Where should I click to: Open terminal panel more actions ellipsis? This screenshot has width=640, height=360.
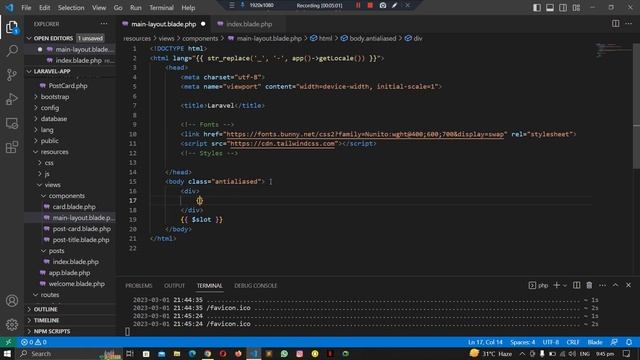click(602, 285)
